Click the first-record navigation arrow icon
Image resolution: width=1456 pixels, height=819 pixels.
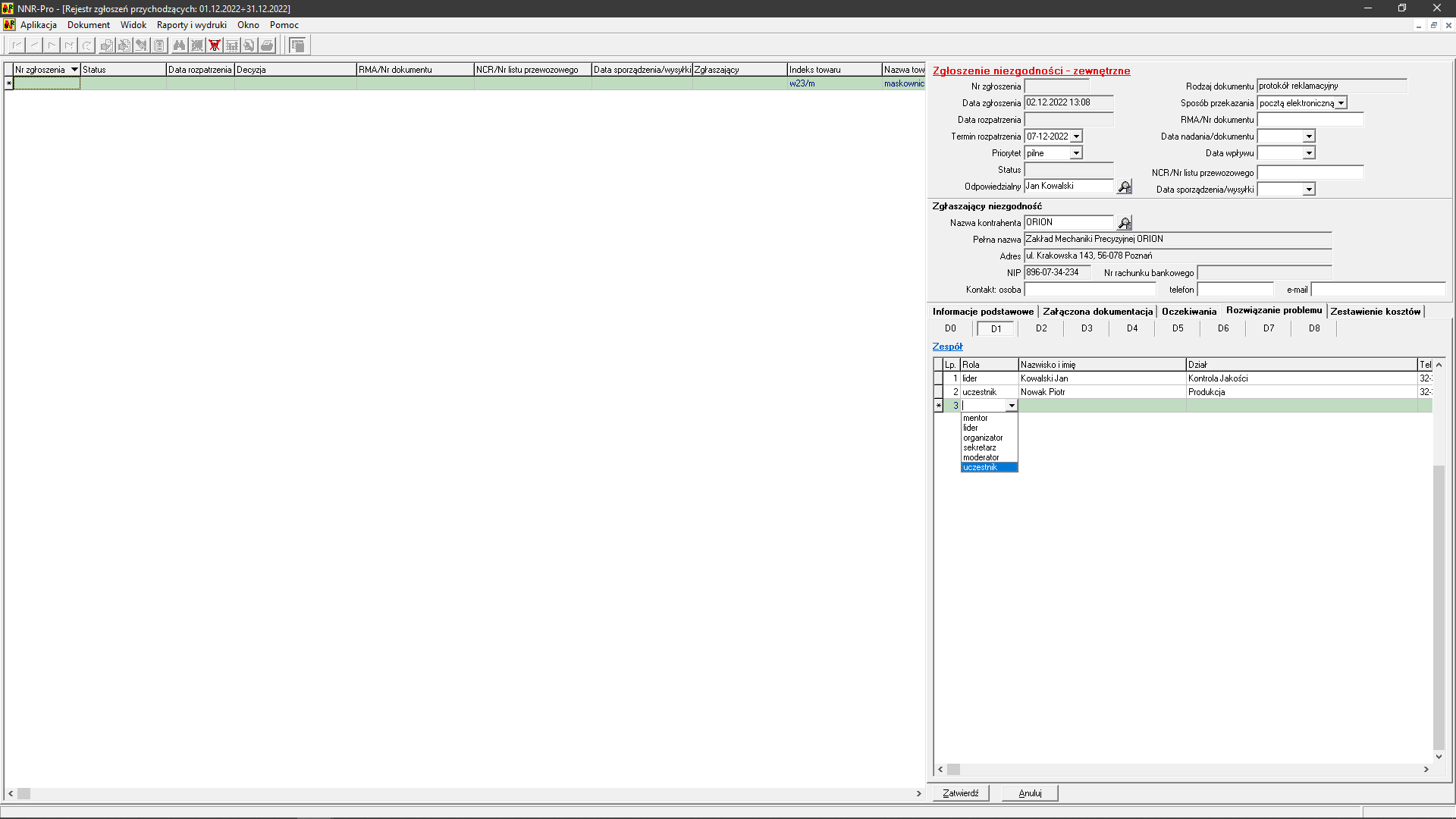pyautogui.click(x=17, y=45)
